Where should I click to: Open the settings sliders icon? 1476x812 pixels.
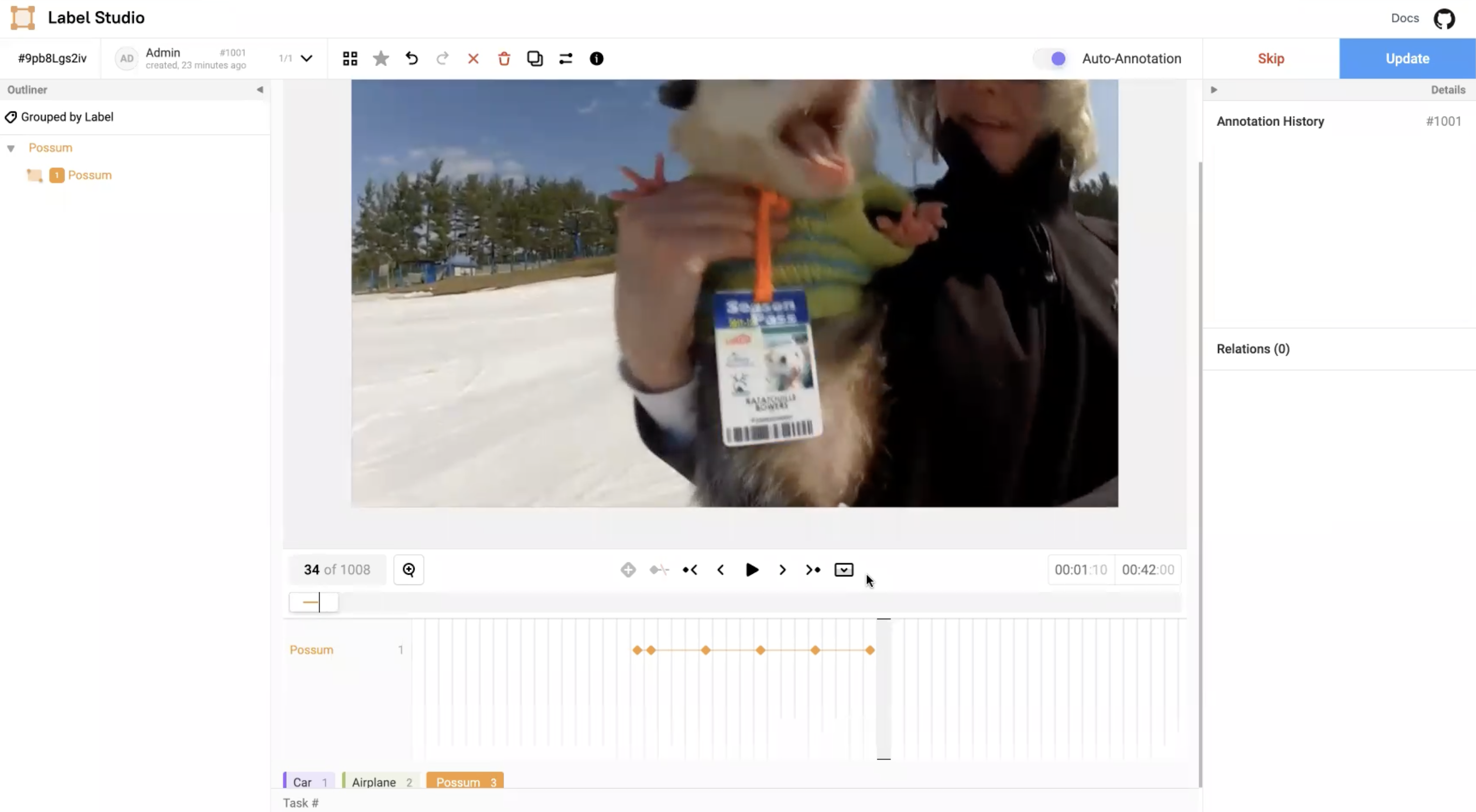[565, 58]
